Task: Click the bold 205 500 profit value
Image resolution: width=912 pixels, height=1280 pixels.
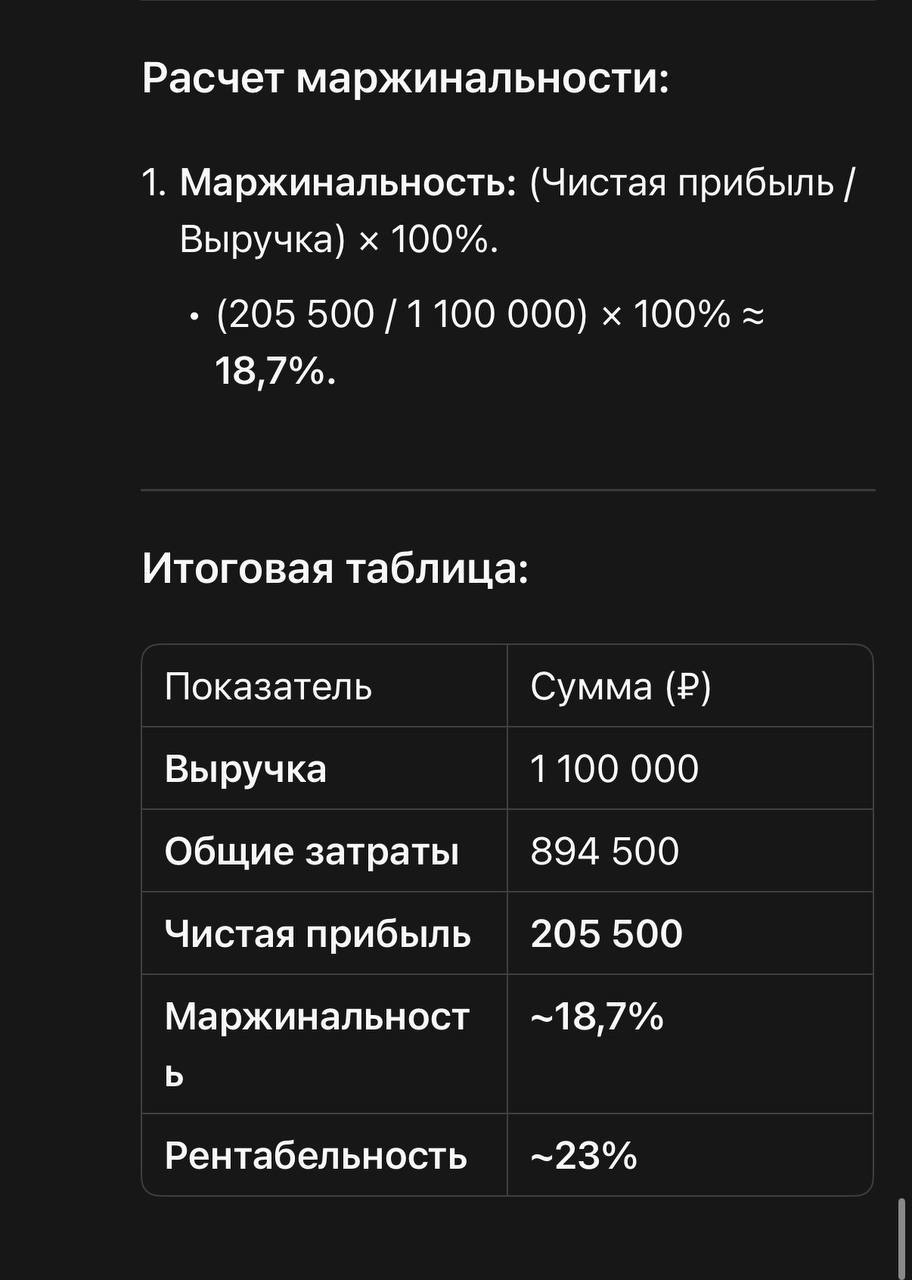Action: [606, 933]
